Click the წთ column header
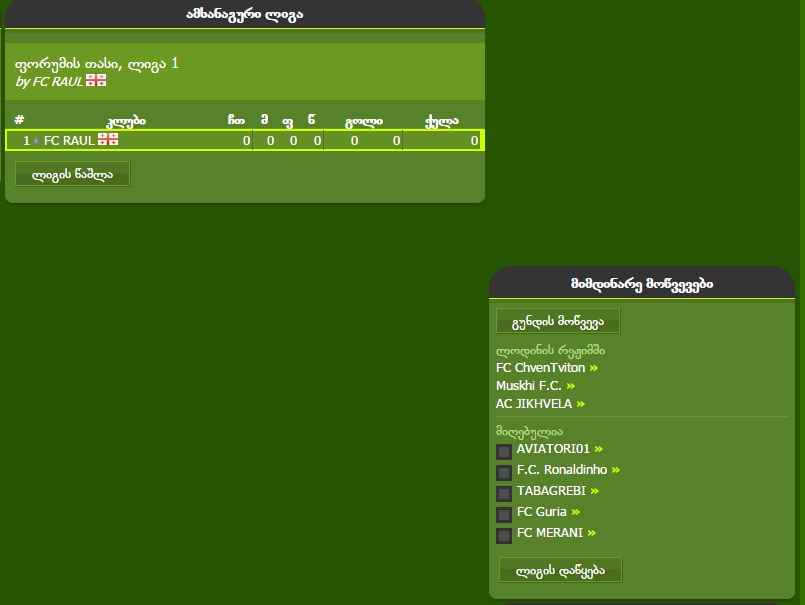Screen dimensions: 805x605 coord(236,120)
